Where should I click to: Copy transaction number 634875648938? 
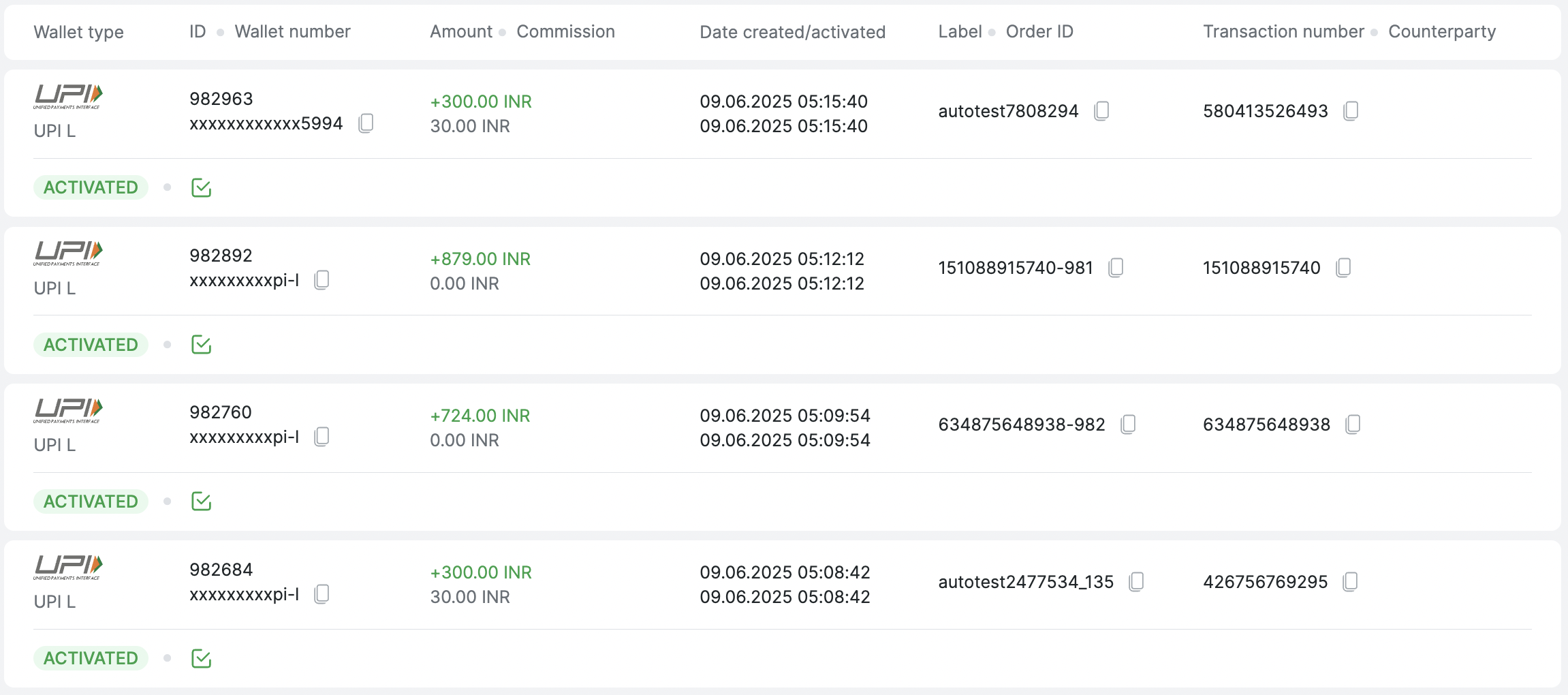[1353, 424]
